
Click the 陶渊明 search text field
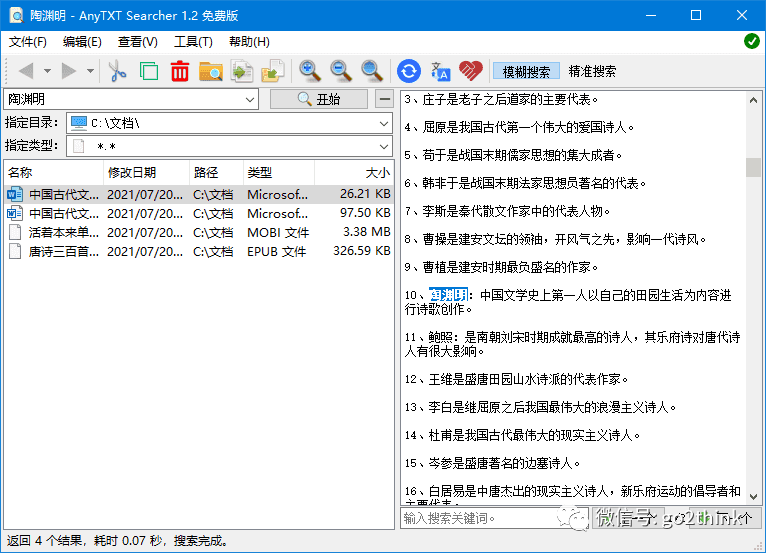pyautogui.click(x=125, y=100)
